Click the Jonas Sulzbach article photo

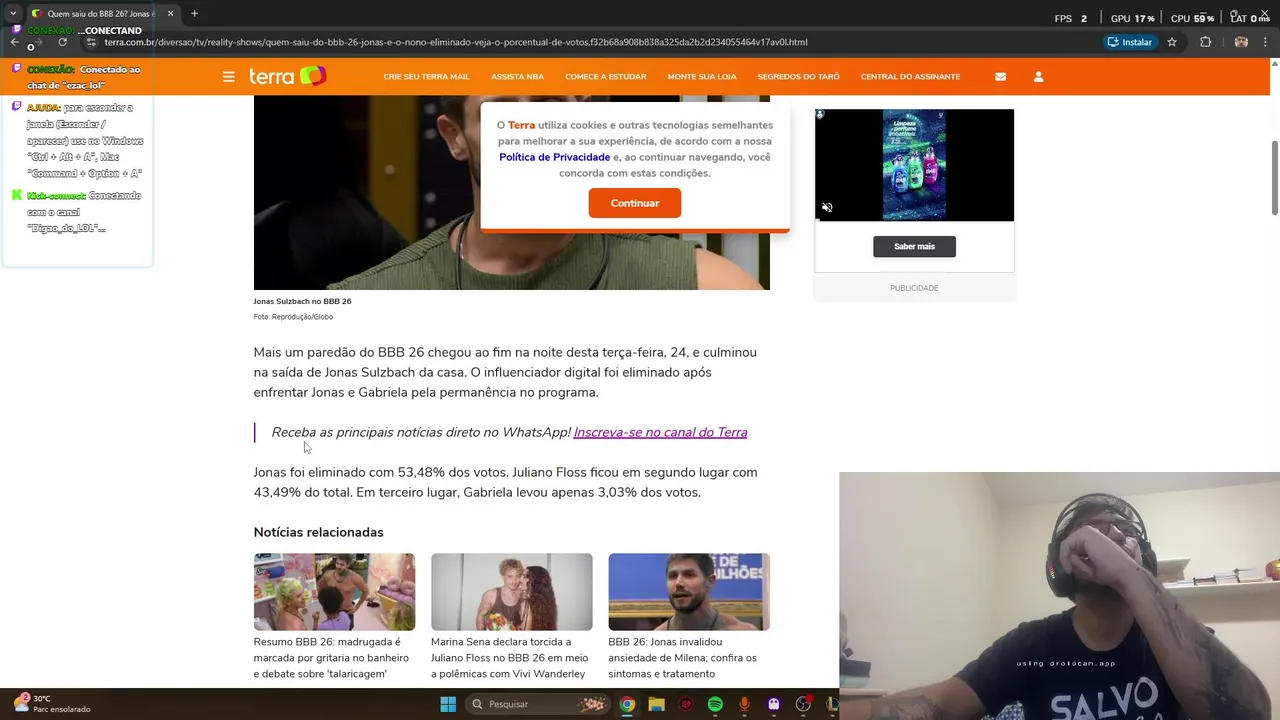coord(511,192)
